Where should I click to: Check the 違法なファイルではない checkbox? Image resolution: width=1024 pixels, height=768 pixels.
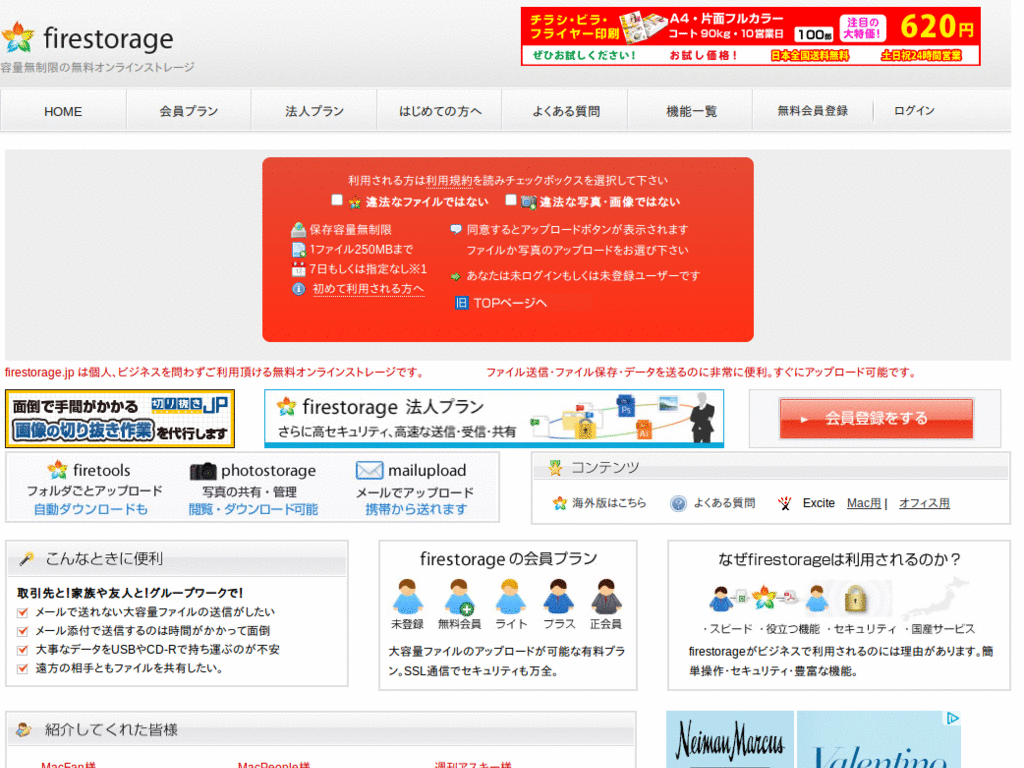[337, 200]
